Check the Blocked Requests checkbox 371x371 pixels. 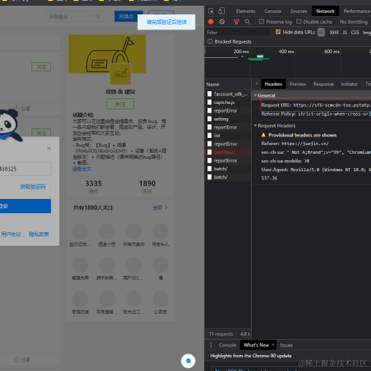pos(210,42)
